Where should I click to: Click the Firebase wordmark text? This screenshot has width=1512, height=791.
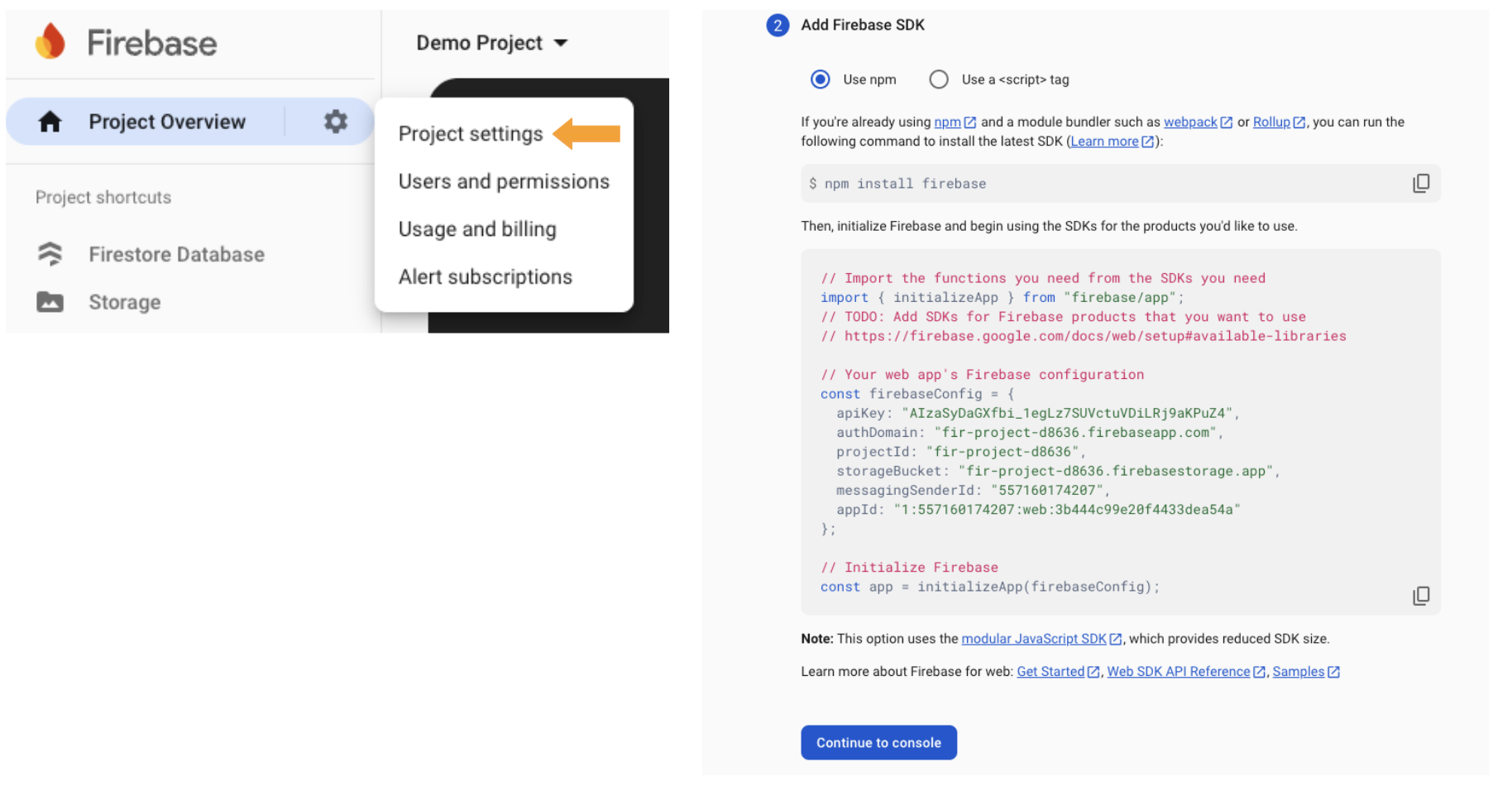click(x=152, y=43)
